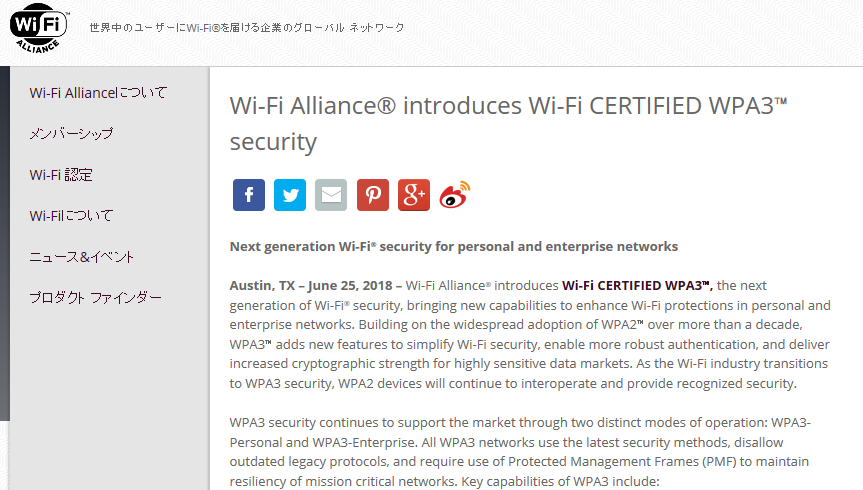The image size is (863, 490).
Task: Click the Japanese tagline beside the logo
Action: click(x=247, y=28)
